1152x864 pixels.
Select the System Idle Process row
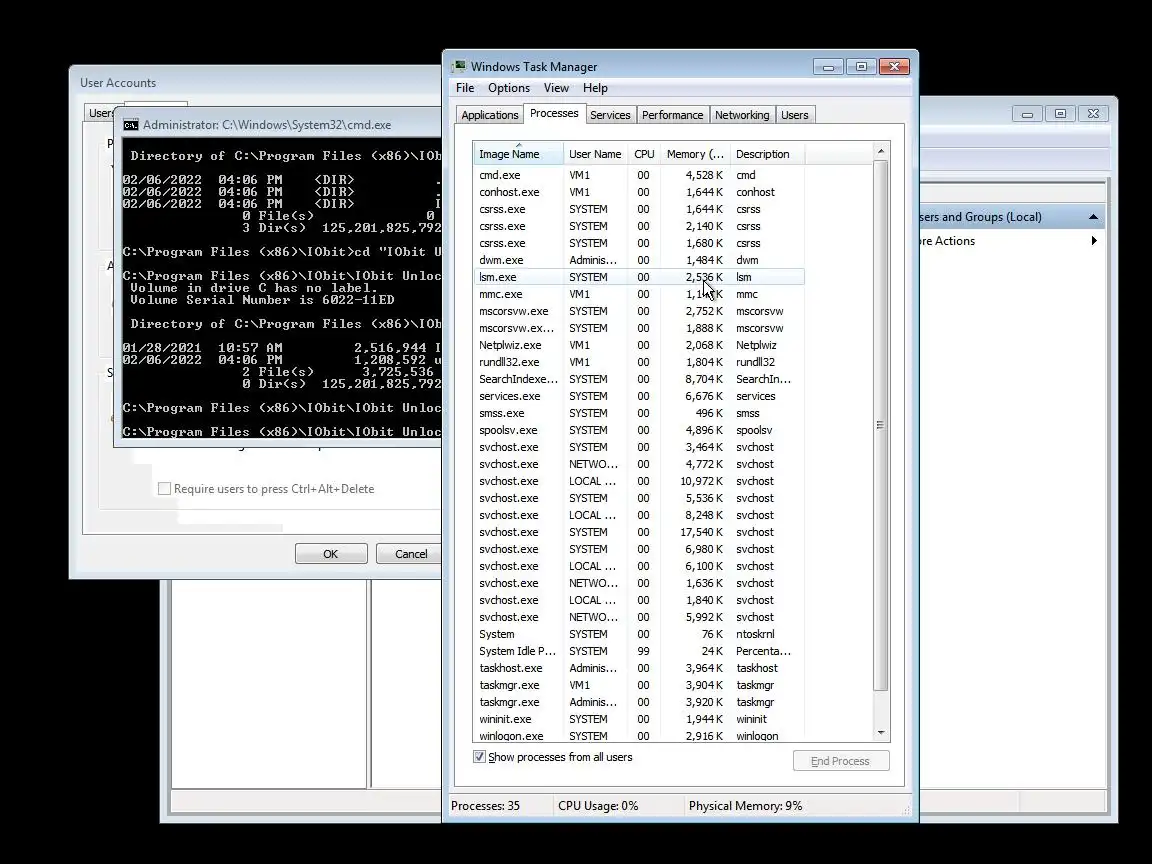(639, 651)
